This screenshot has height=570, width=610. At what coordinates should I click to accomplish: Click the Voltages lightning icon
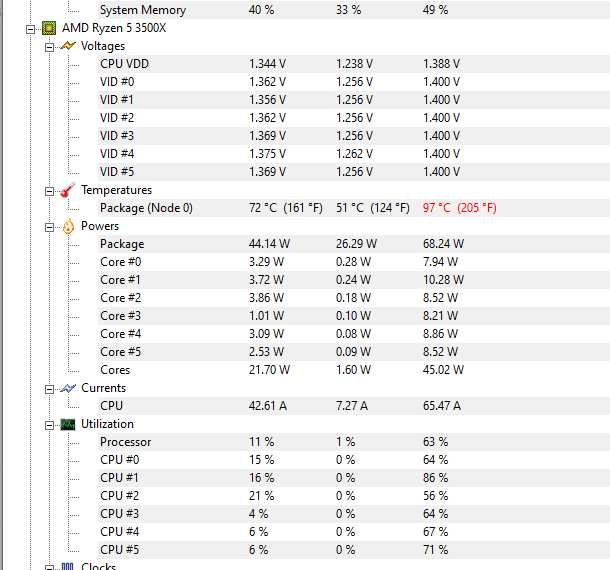tap(68, 46)
